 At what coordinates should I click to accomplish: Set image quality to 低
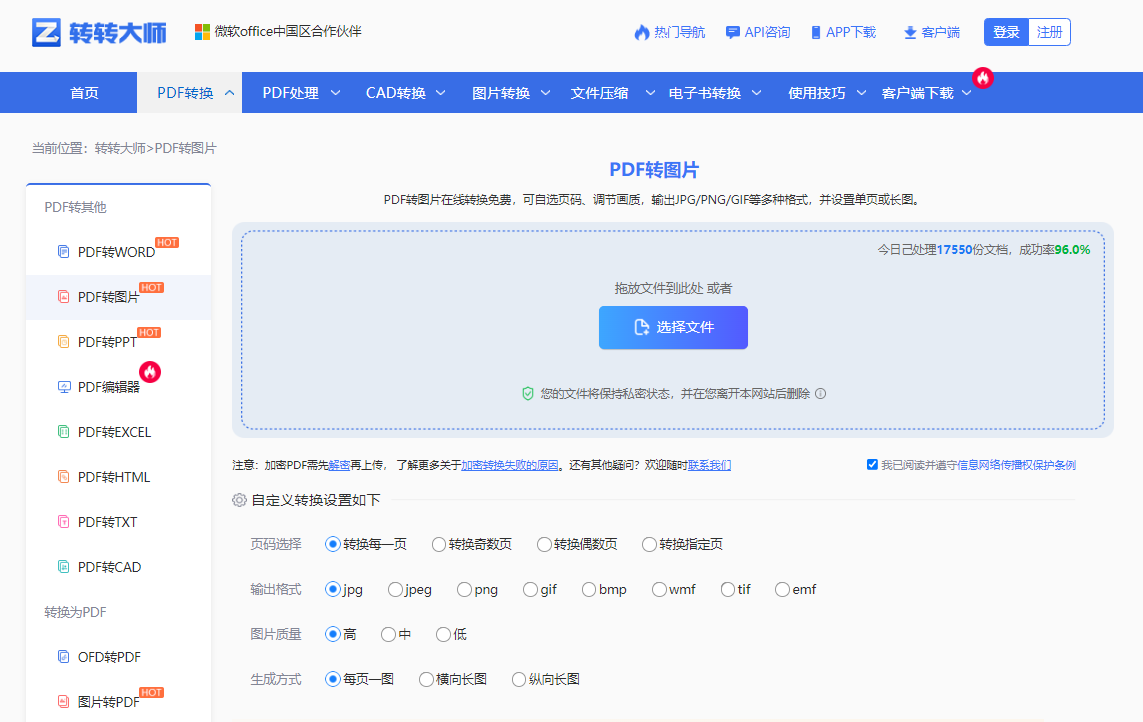(x=443, y=634)
